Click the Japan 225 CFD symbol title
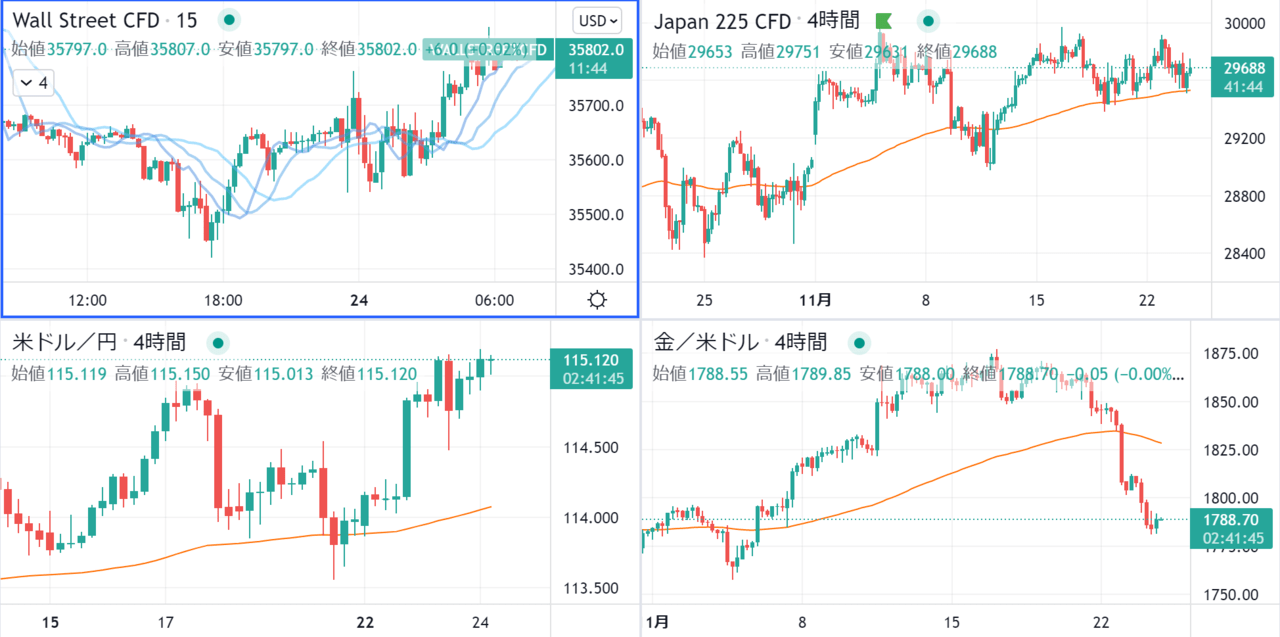 pos(721,20)
